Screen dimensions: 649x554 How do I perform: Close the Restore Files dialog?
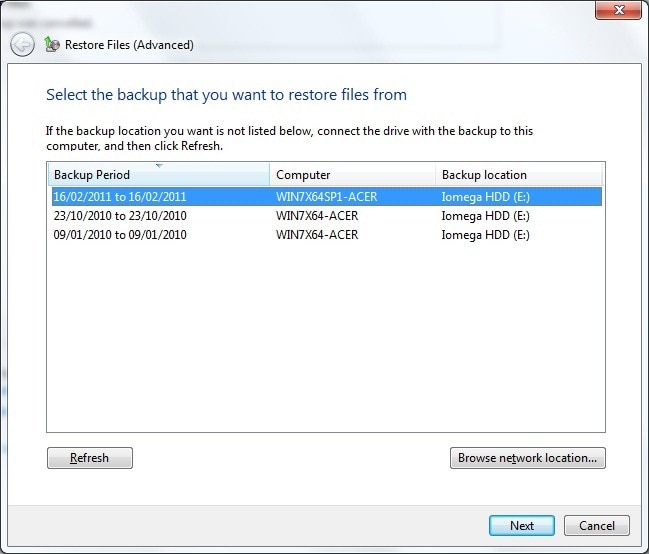pos(618,10)
